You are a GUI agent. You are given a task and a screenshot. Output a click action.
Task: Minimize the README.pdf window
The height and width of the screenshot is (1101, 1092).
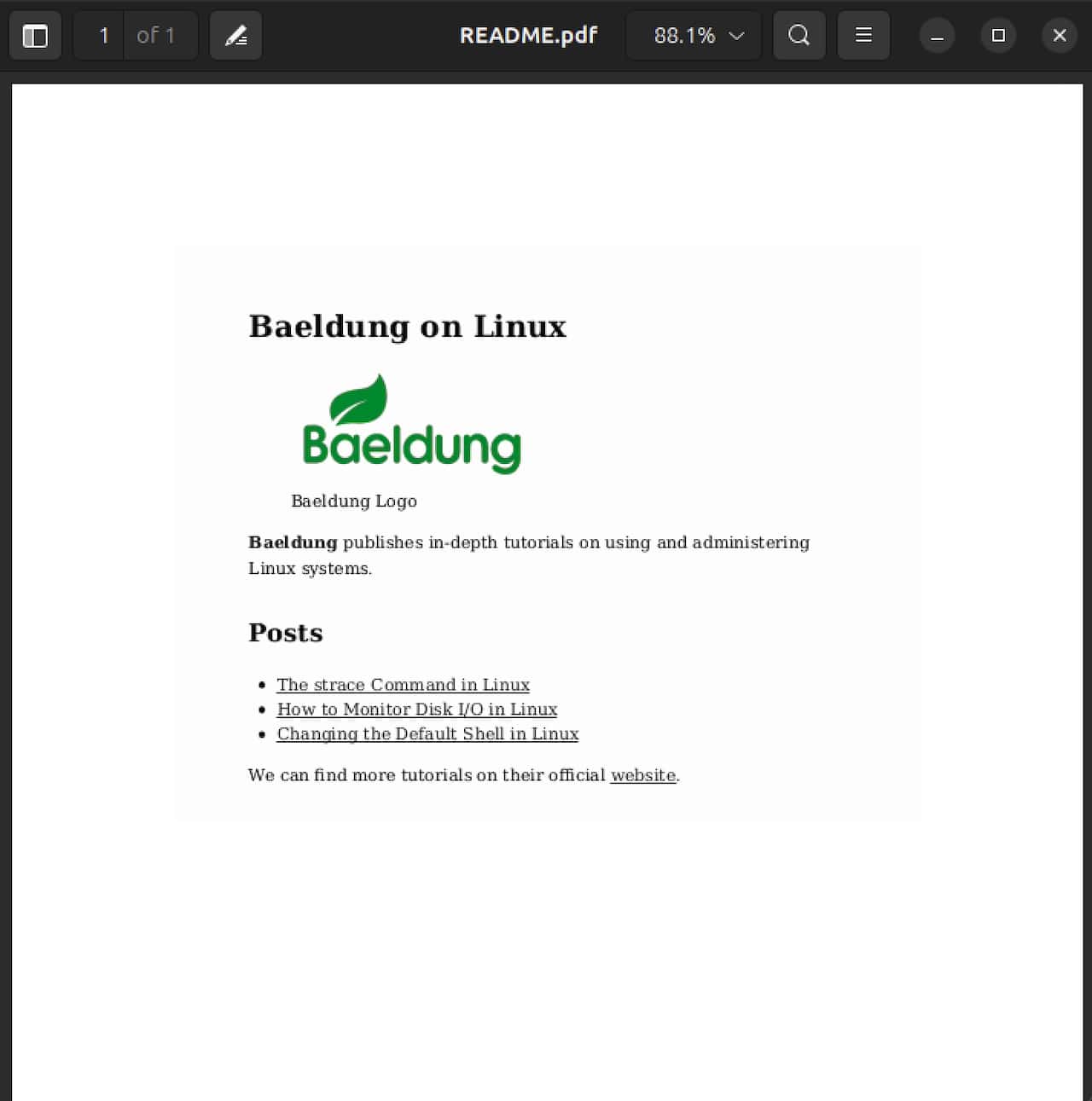coord(937,36)
